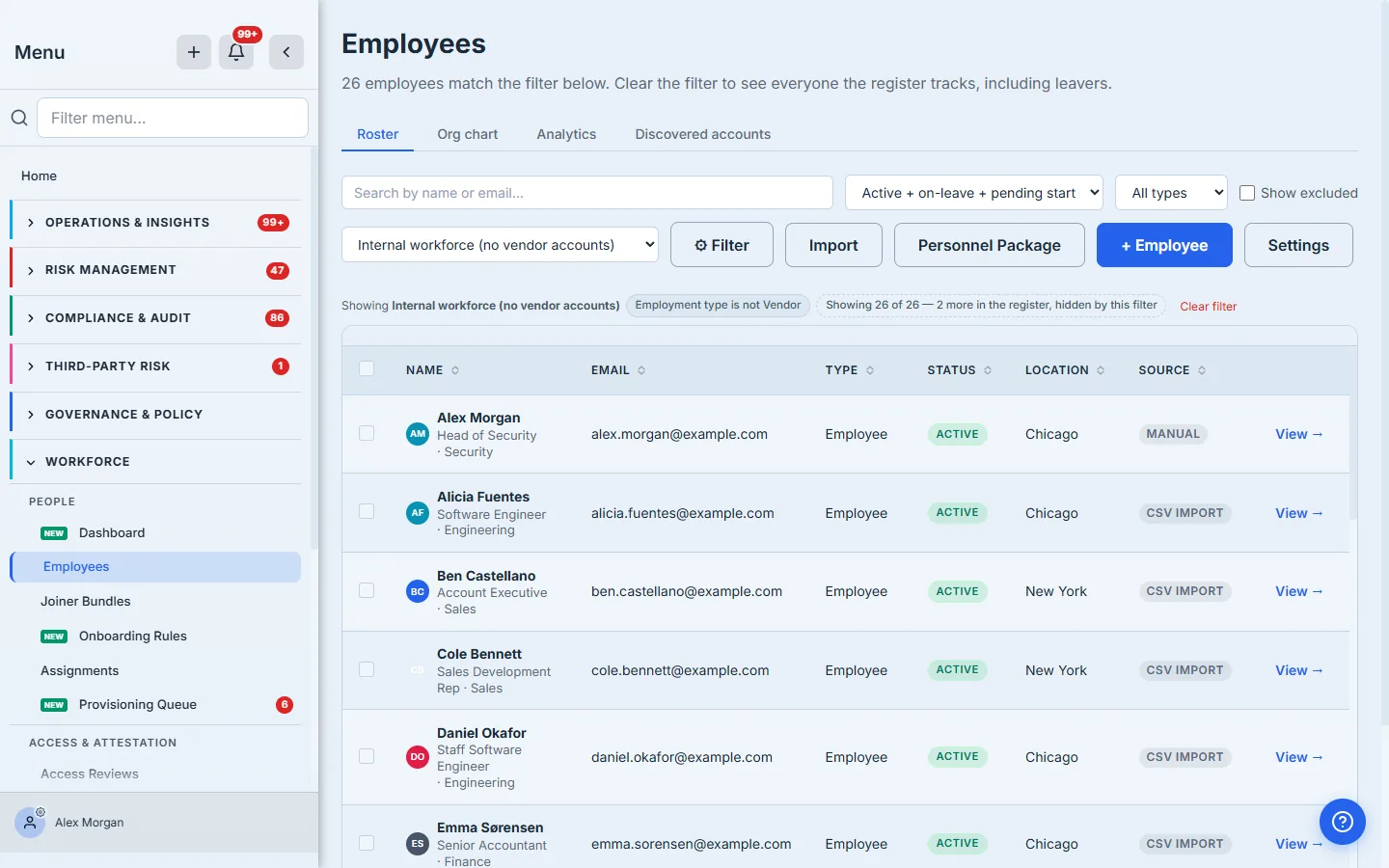This screenshot has height=868, width=1389.
Task: Open the View link for Cole Bennett
Action: 1298,670
